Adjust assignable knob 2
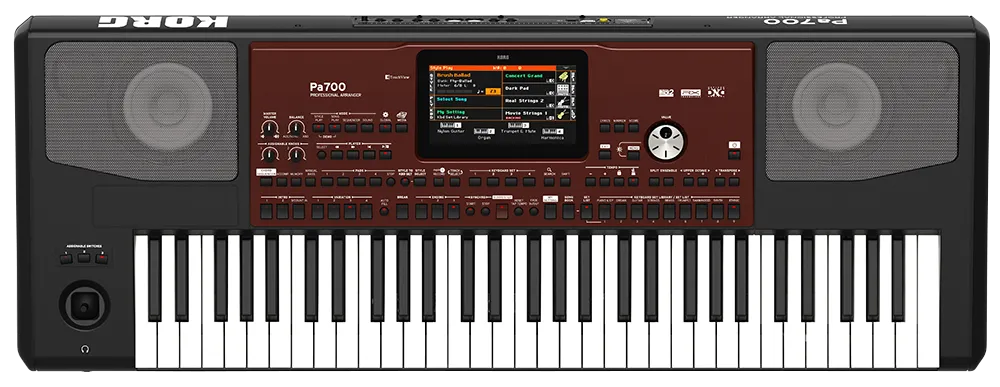The height and width of the screenshot is (387, 1000). (297, 155)
